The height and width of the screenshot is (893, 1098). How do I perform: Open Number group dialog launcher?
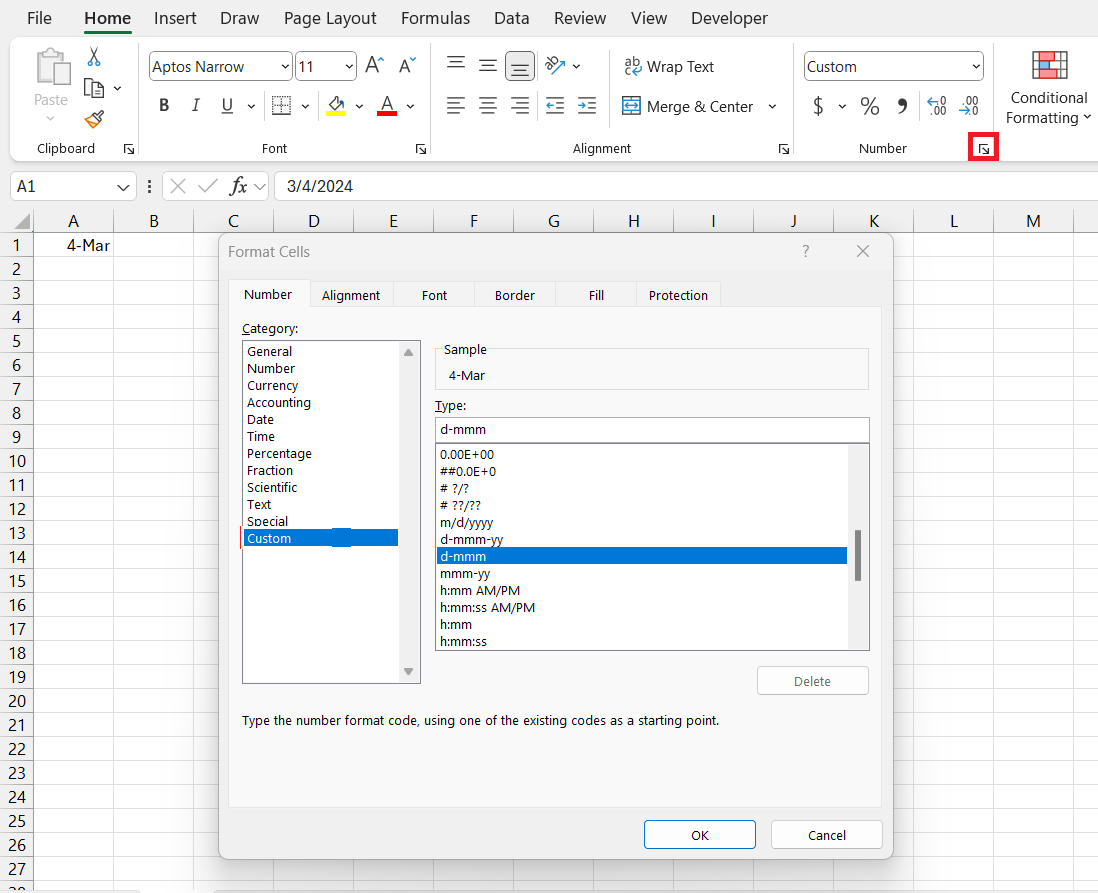tap(984, 148)
